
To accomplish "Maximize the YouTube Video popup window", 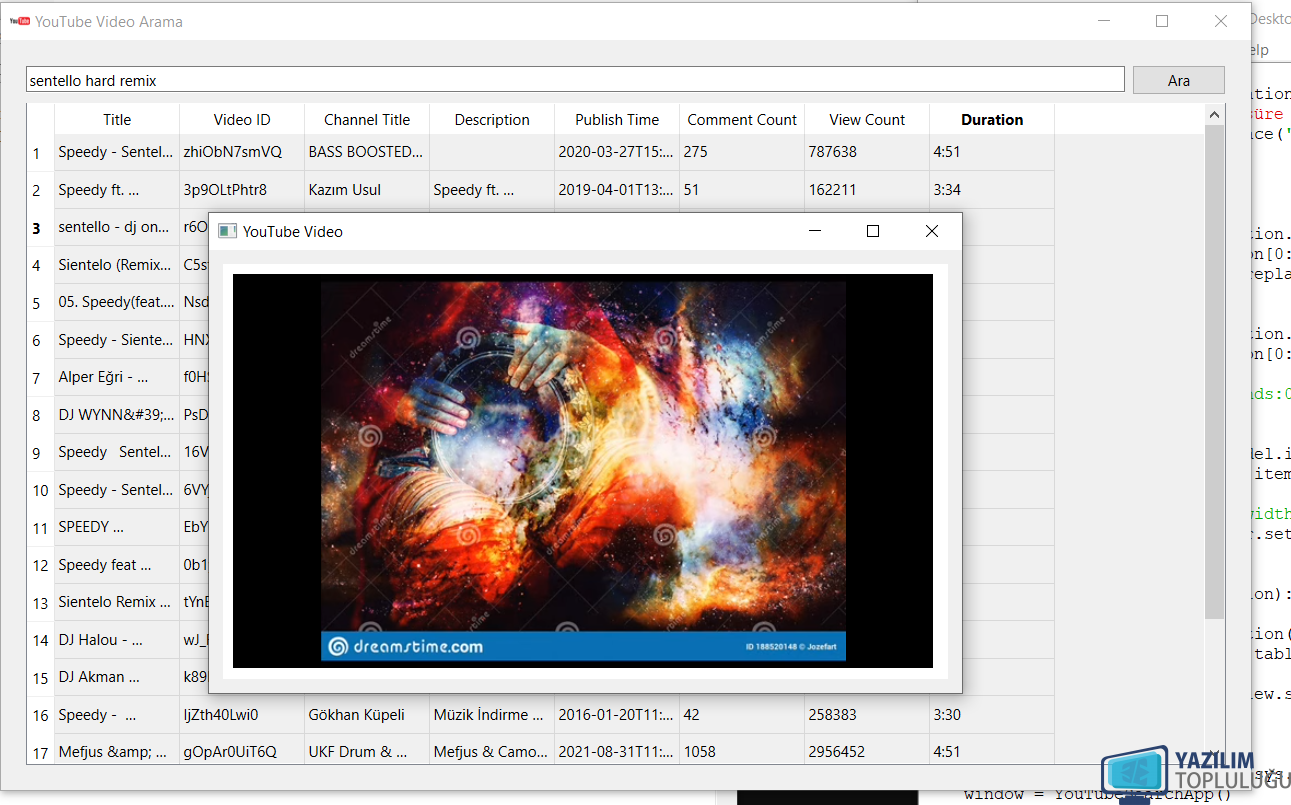I will pos(872,231).
